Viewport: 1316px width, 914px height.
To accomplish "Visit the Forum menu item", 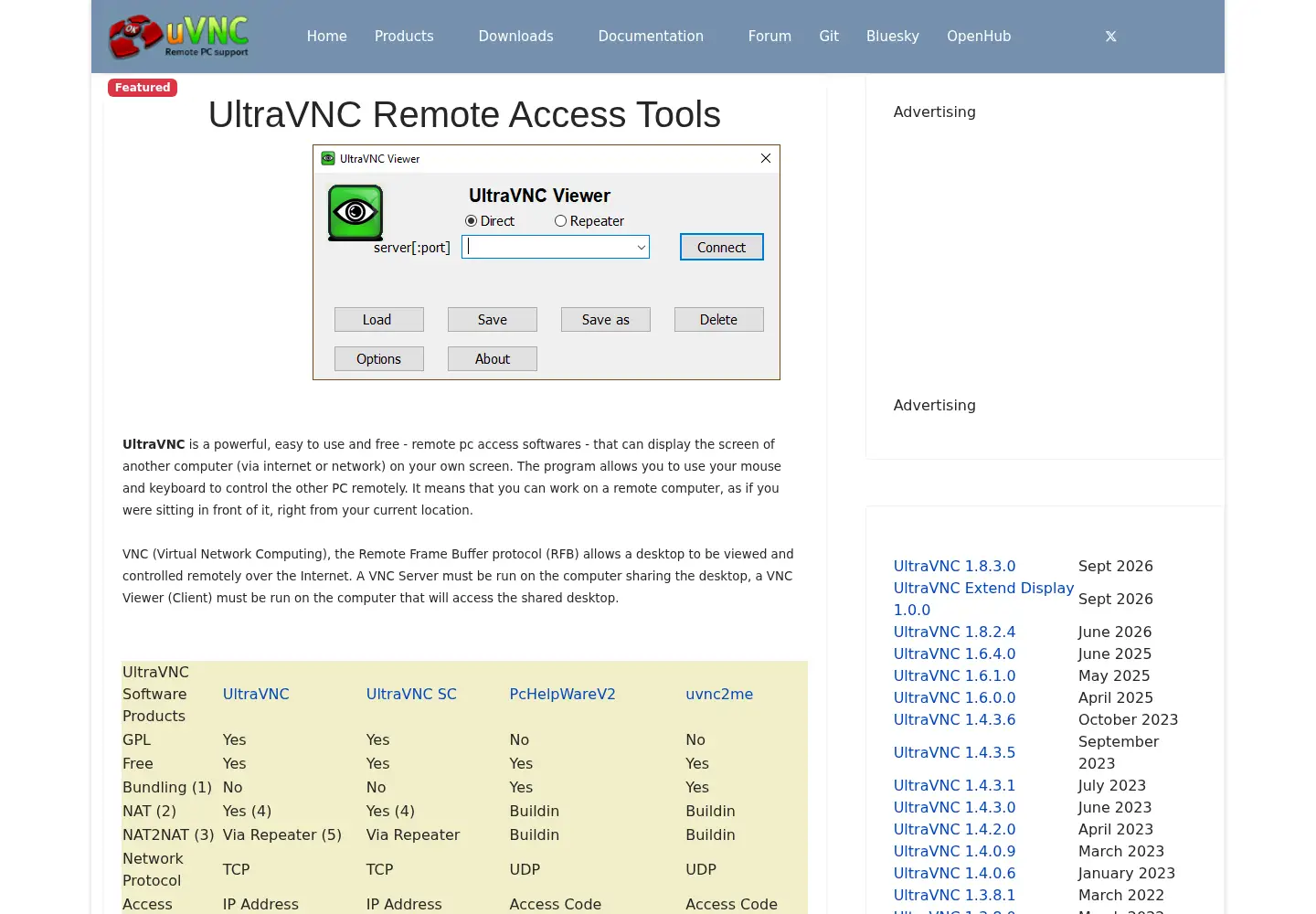I will (769, 37).
